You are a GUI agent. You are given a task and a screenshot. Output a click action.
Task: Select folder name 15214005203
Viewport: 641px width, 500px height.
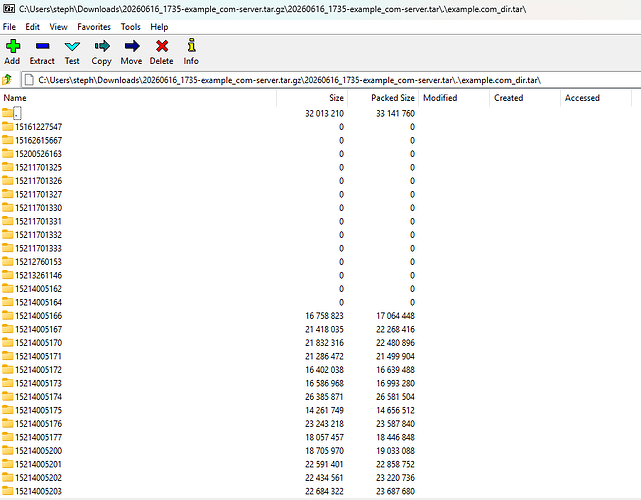click(x=38, y=491)
